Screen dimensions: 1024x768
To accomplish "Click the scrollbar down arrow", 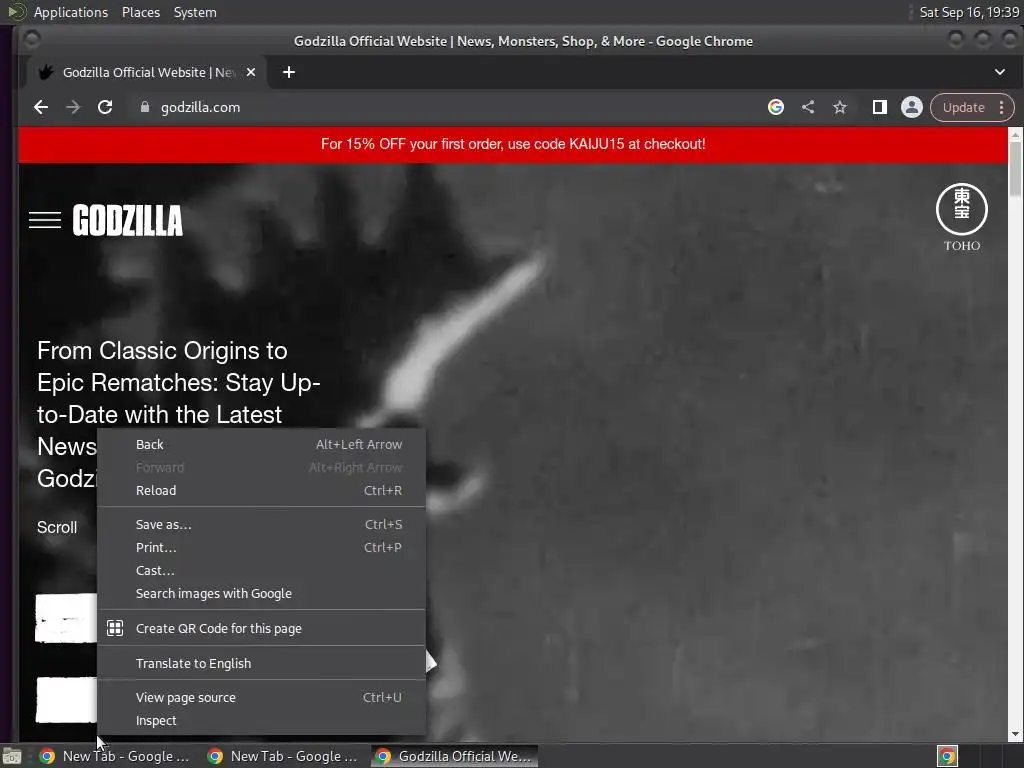I will tap(1015, 734).
